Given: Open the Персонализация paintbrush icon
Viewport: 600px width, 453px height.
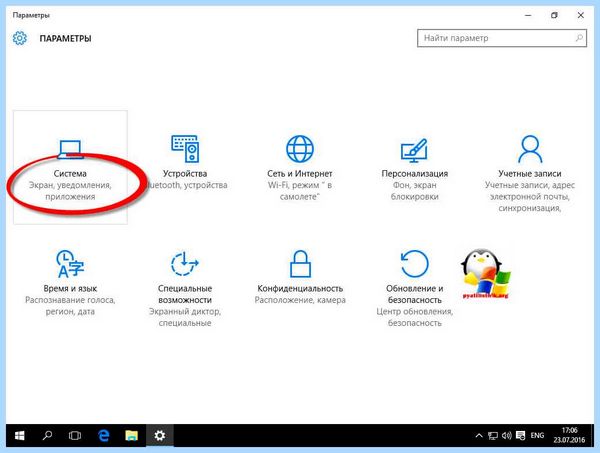Looking at the screenshot, I should (414, 150).
